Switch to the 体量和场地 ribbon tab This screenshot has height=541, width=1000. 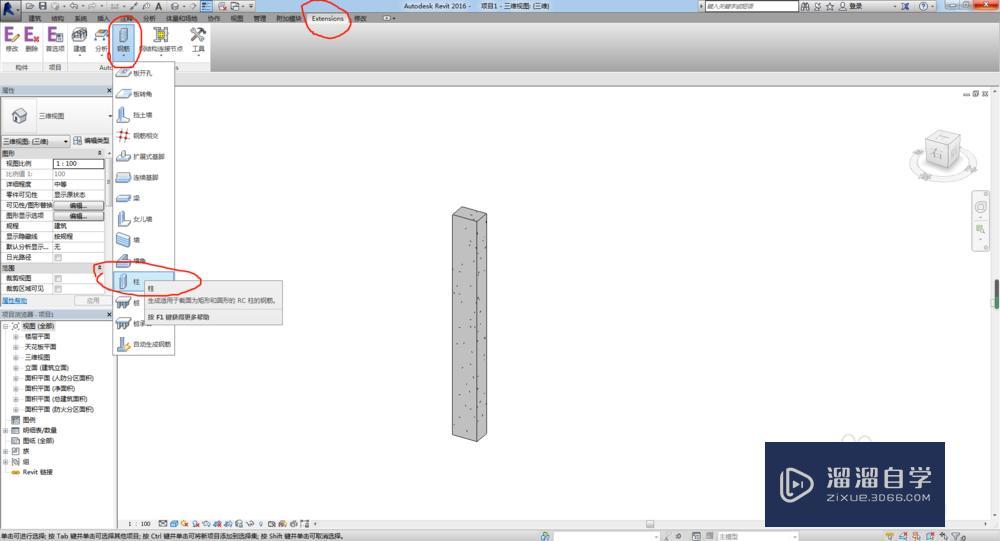[x=181, y=19]
